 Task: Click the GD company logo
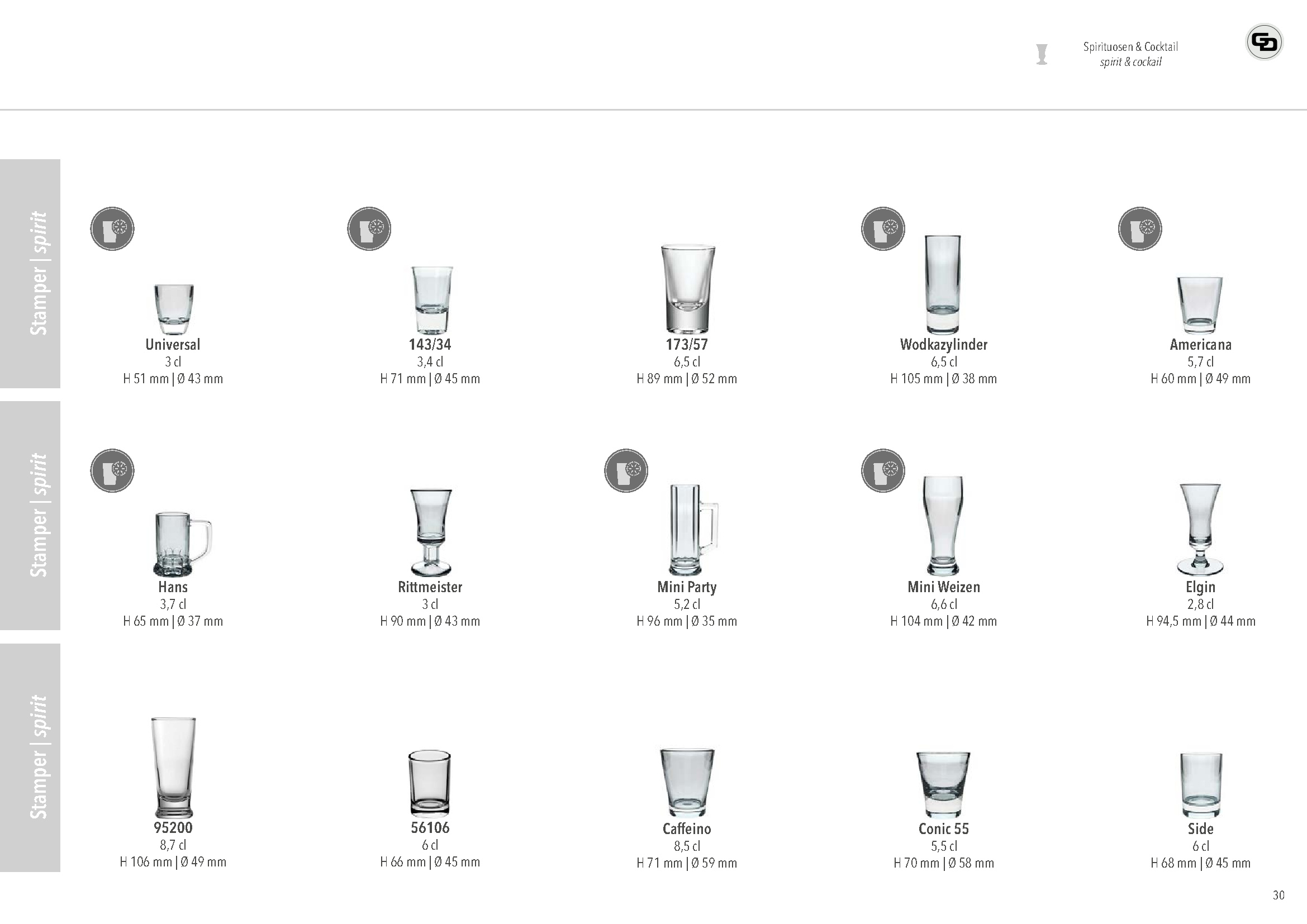click(x=1264, y=41)
